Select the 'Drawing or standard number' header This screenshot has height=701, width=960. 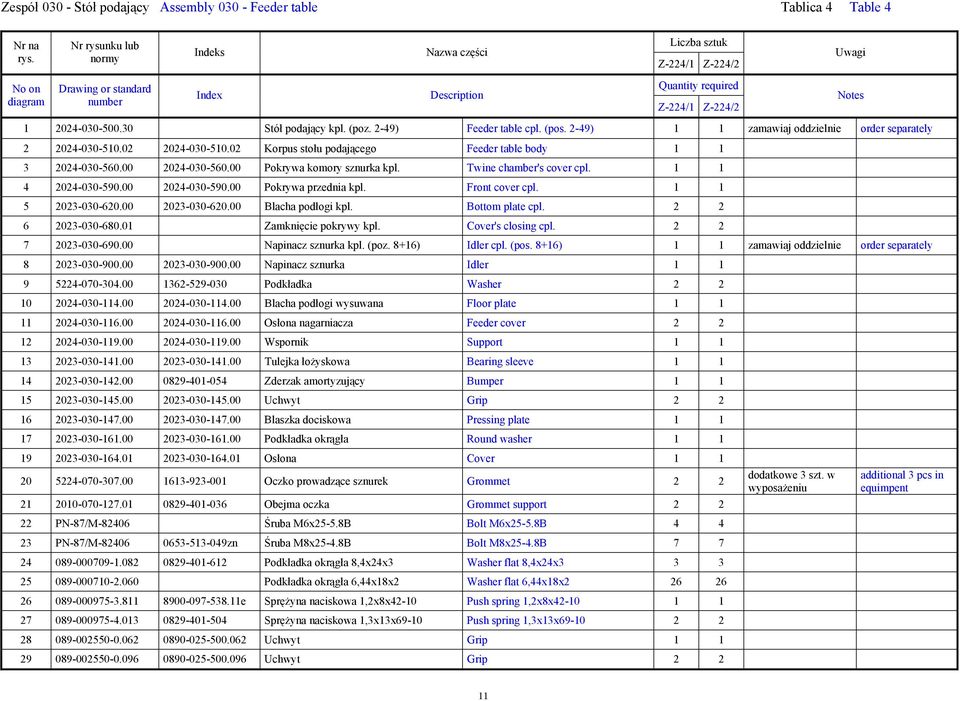coord(105,96)
